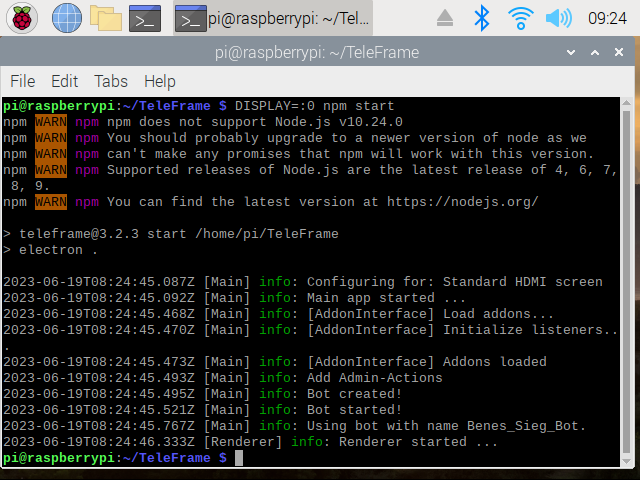Launch a new terminal from the panel

(x=145, y=18)
